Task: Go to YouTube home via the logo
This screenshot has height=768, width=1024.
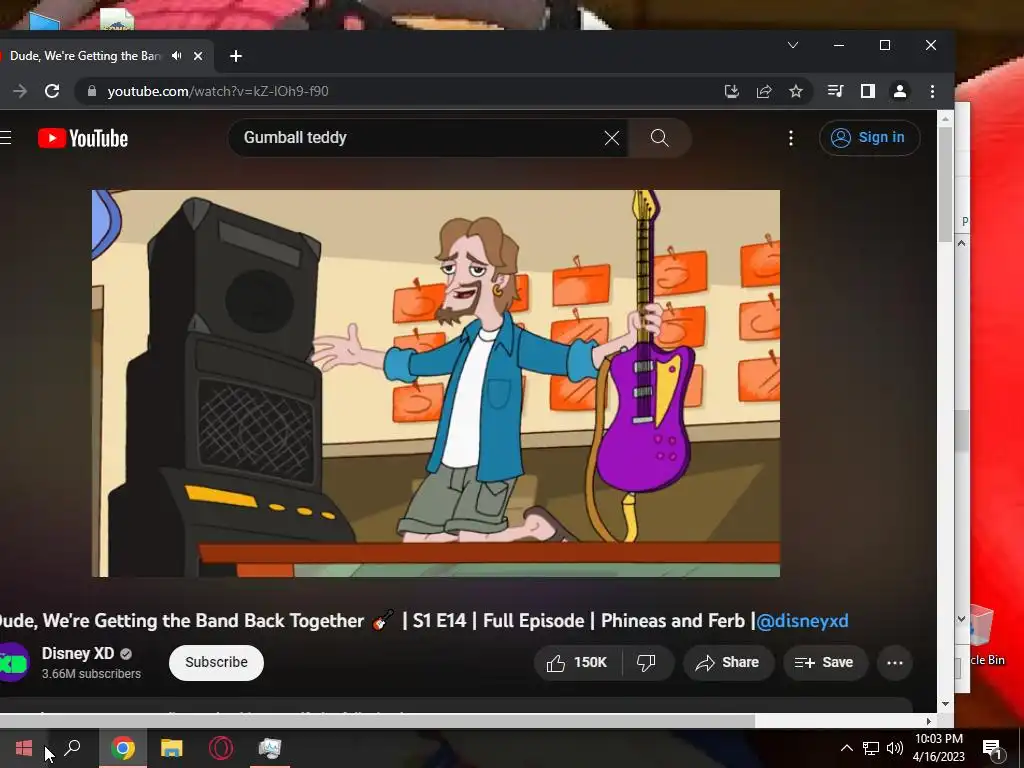Action: tap(83, 138)
